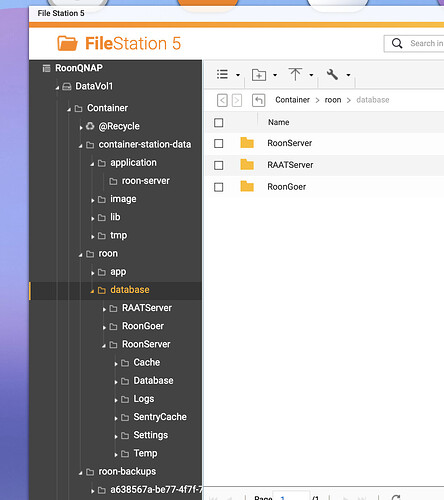Viewport: 444px width, 500px height.
Task: Tick the RAATServer folder checkbox
Action: tap(219, 165)
